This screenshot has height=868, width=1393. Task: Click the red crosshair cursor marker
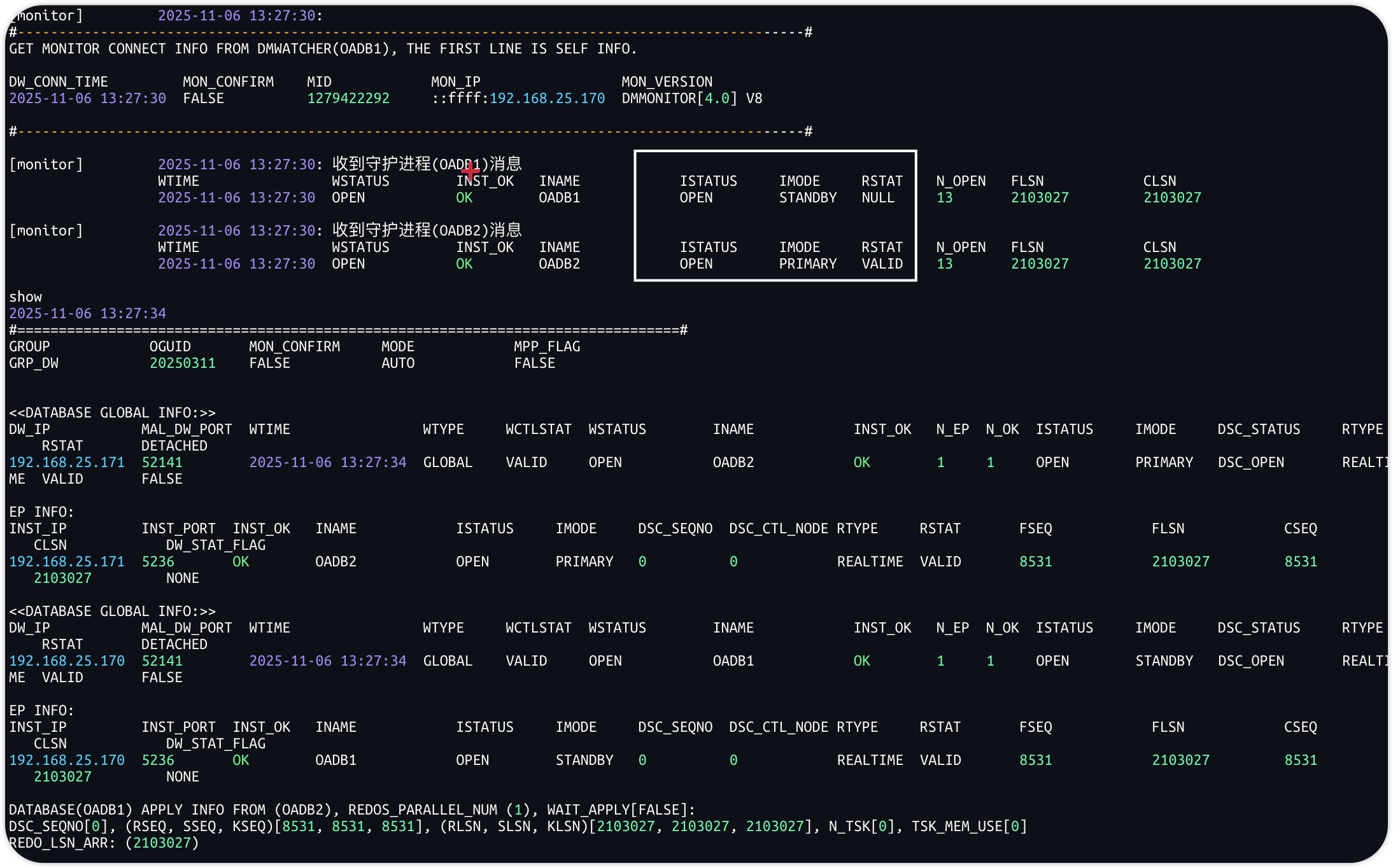[470, 171]
